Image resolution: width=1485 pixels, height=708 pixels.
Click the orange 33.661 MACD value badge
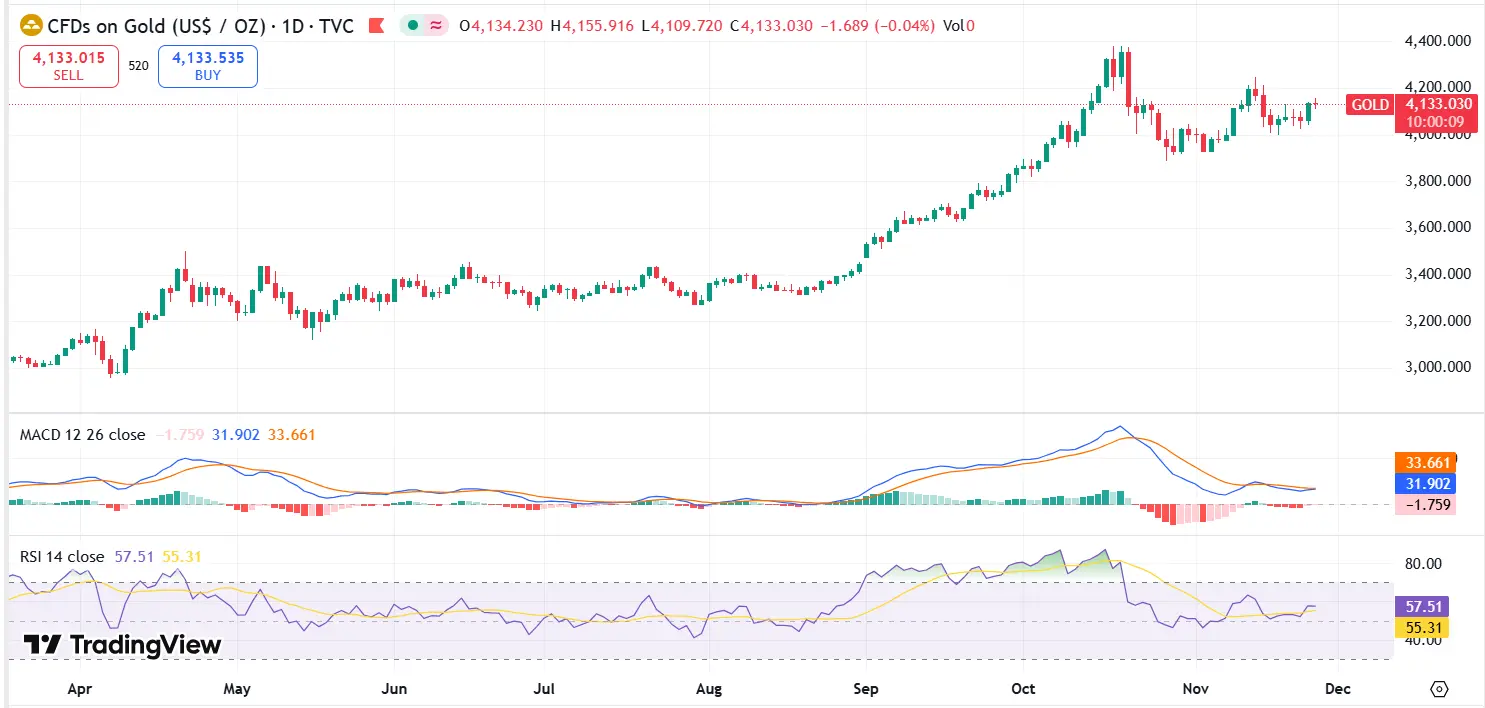point(1425,462)
